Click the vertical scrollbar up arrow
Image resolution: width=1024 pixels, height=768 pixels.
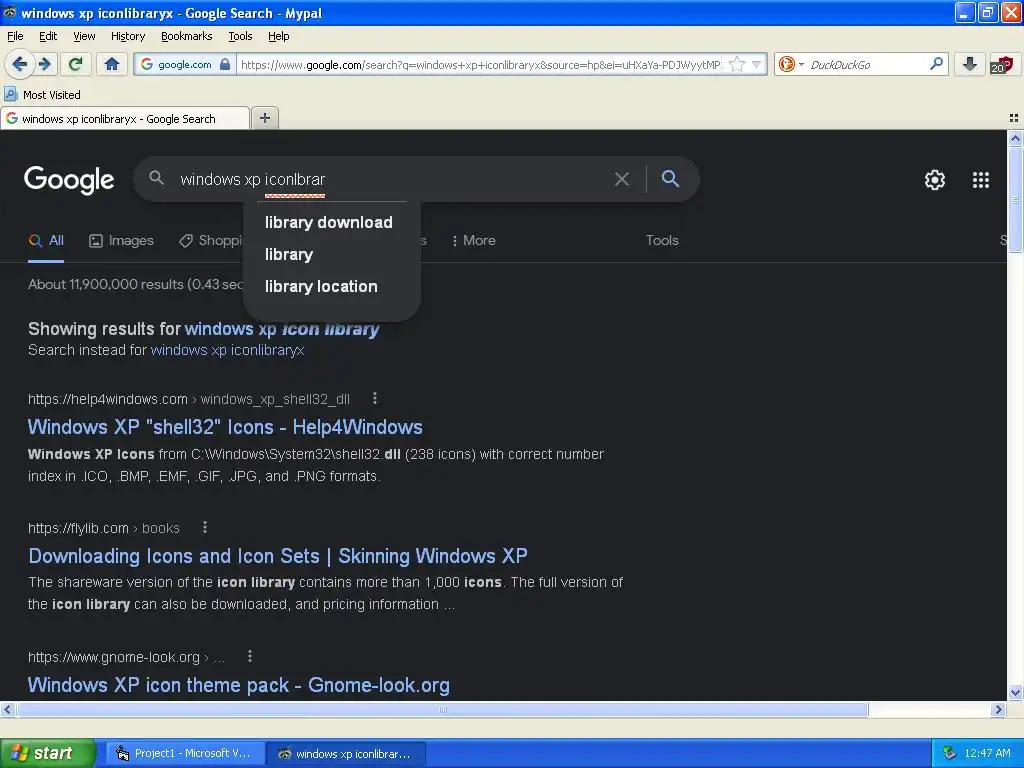click(1015, 138)
